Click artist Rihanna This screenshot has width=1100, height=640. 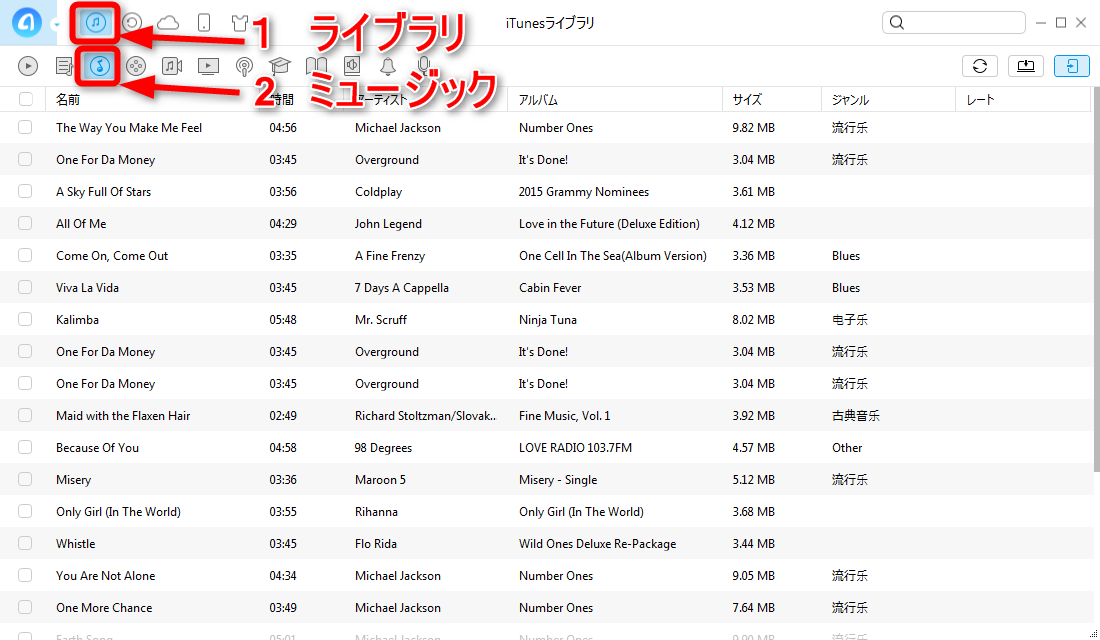pyautogui.click(x=376, y=512)
